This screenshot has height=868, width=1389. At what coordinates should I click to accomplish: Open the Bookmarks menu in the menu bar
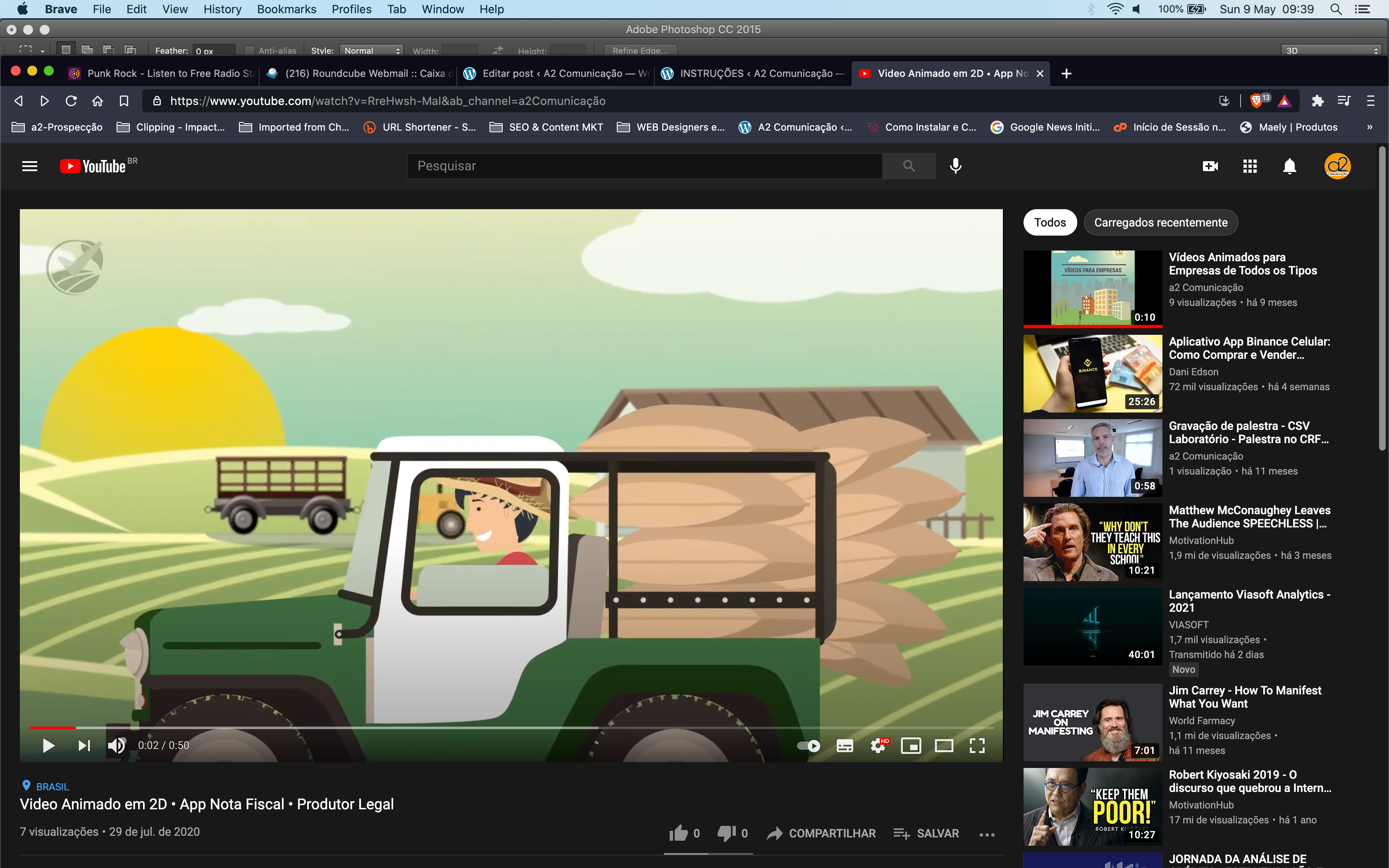click(286, 9)
